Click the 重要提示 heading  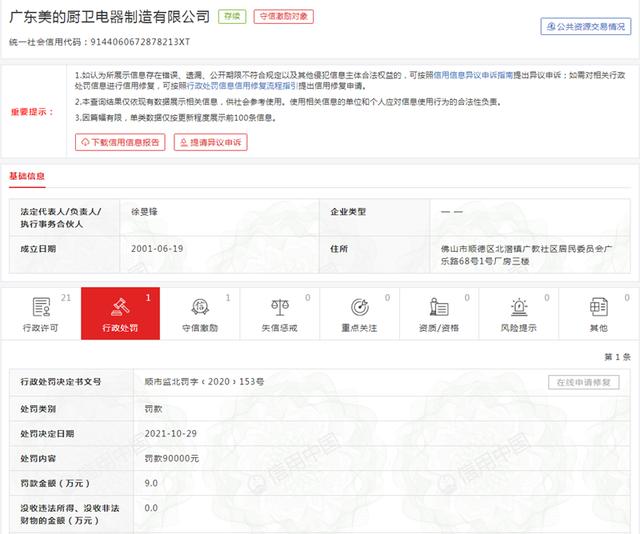point(32,112)
